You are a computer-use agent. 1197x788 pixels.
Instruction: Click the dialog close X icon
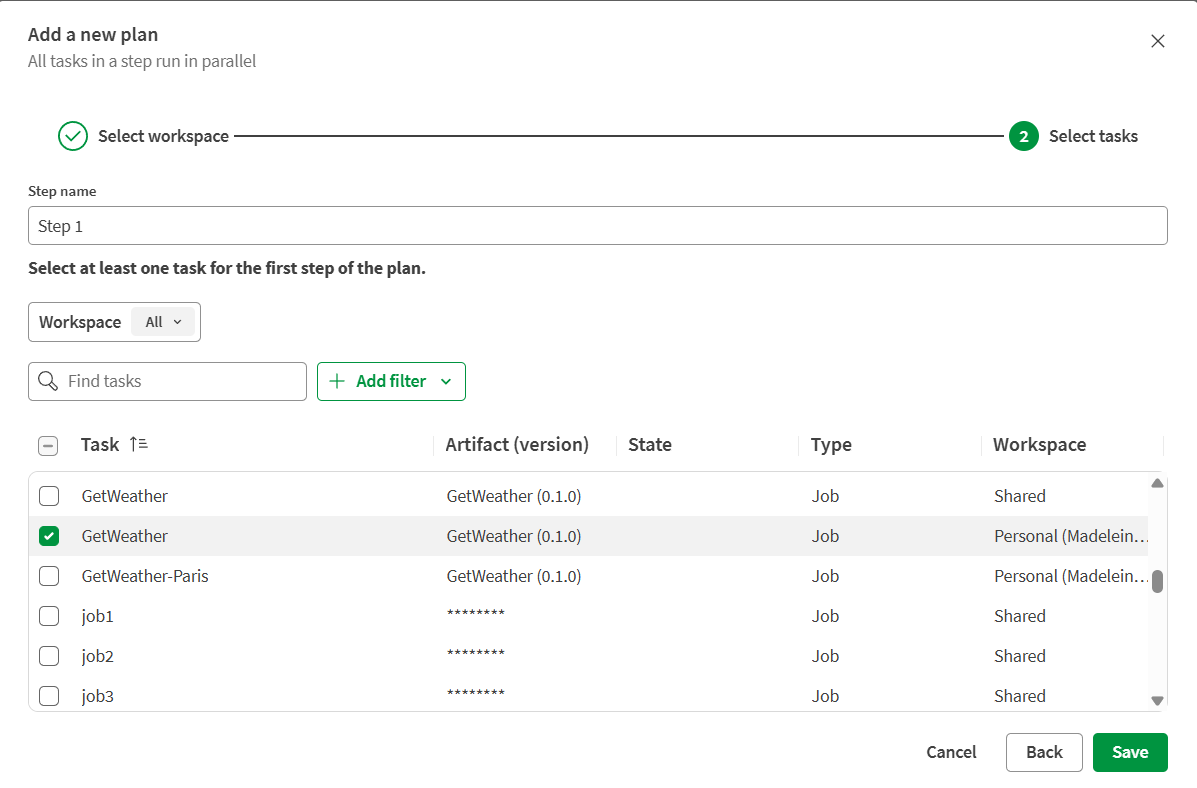[x=1157, y=41]
